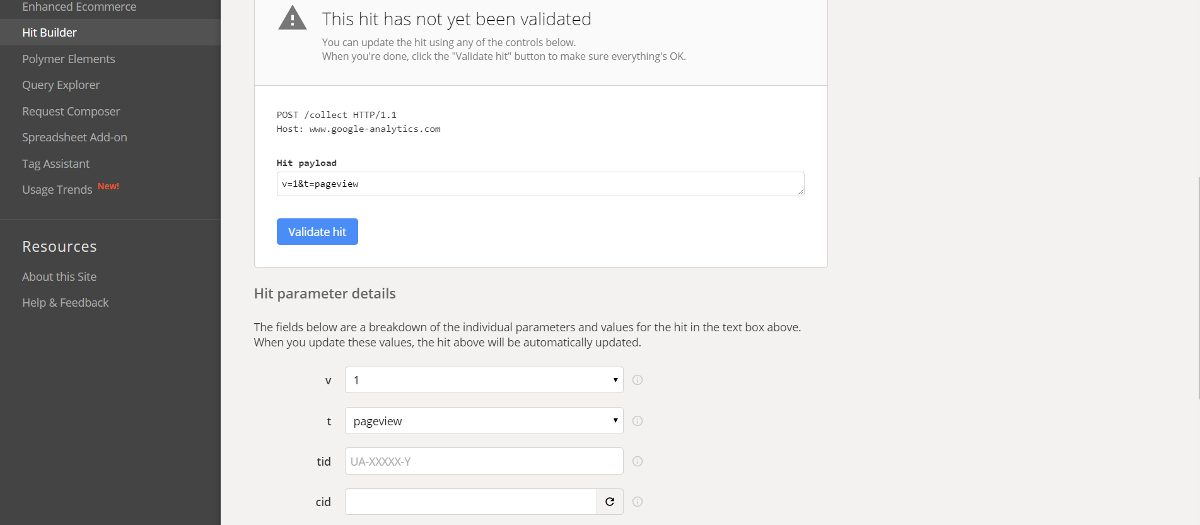Screen dimensions: 1200x525
Task: Open Help & Feedback link
Action: pos(65,303)
